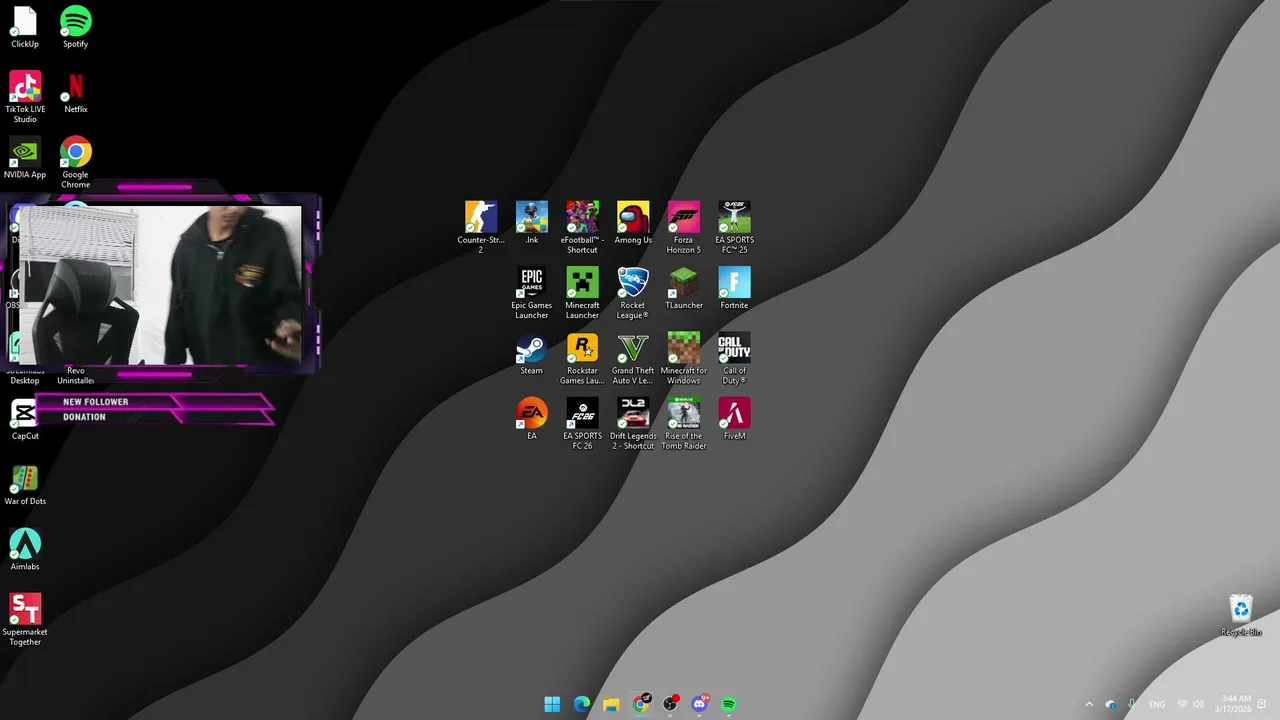Open the Forza Horizon 5 shortcut
This screenshot has height=720, width=1280.
[x=684, y=227]
